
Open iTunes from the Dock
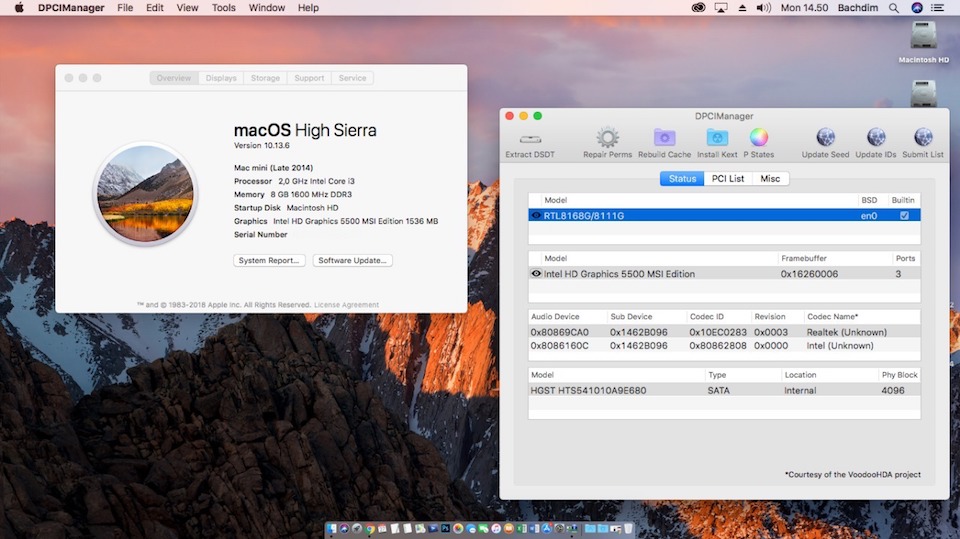click(496, 529)
